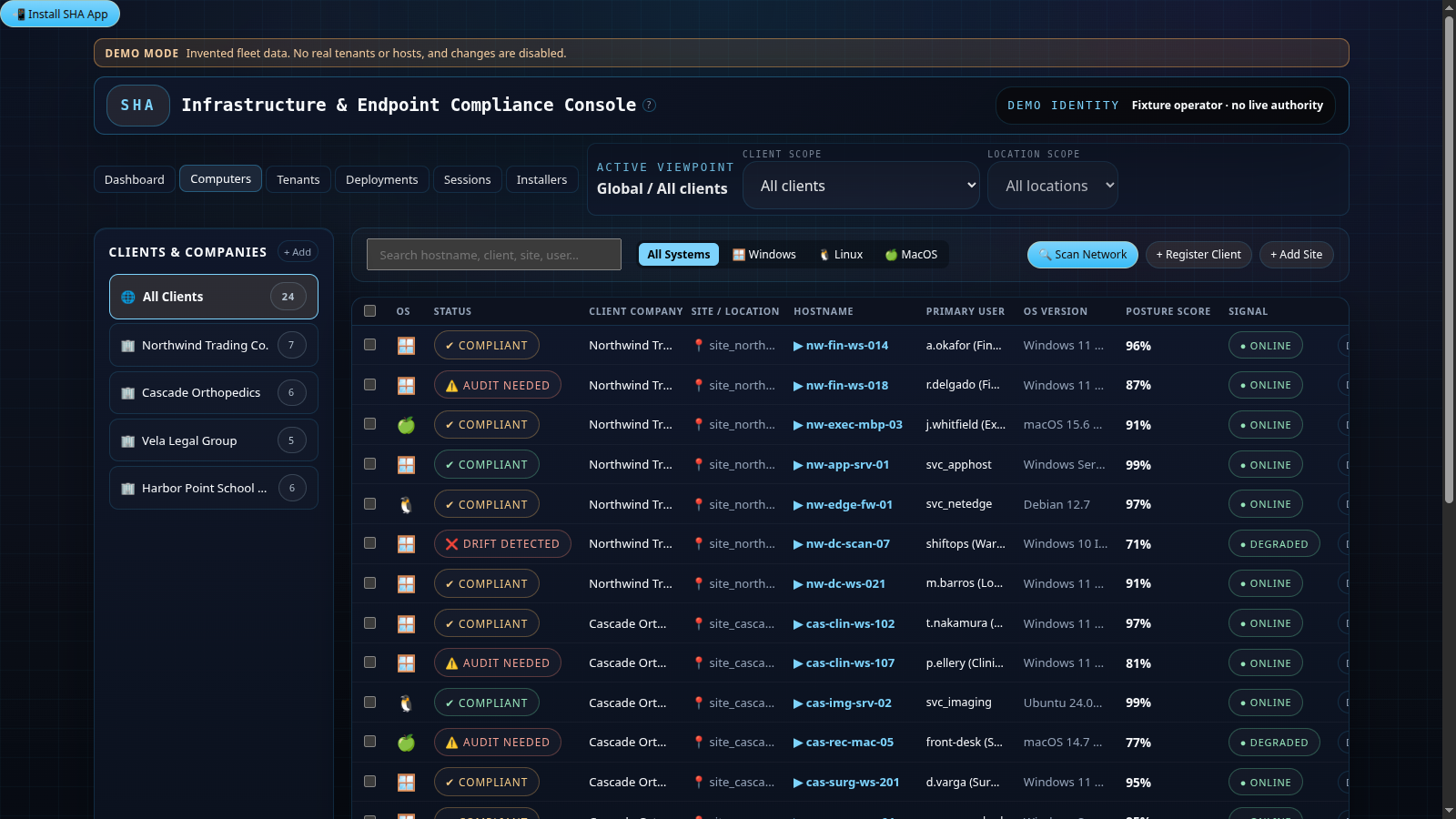1456x819 pixels.
Task: Open the Deployments tab
Action: tap(382, 179)
